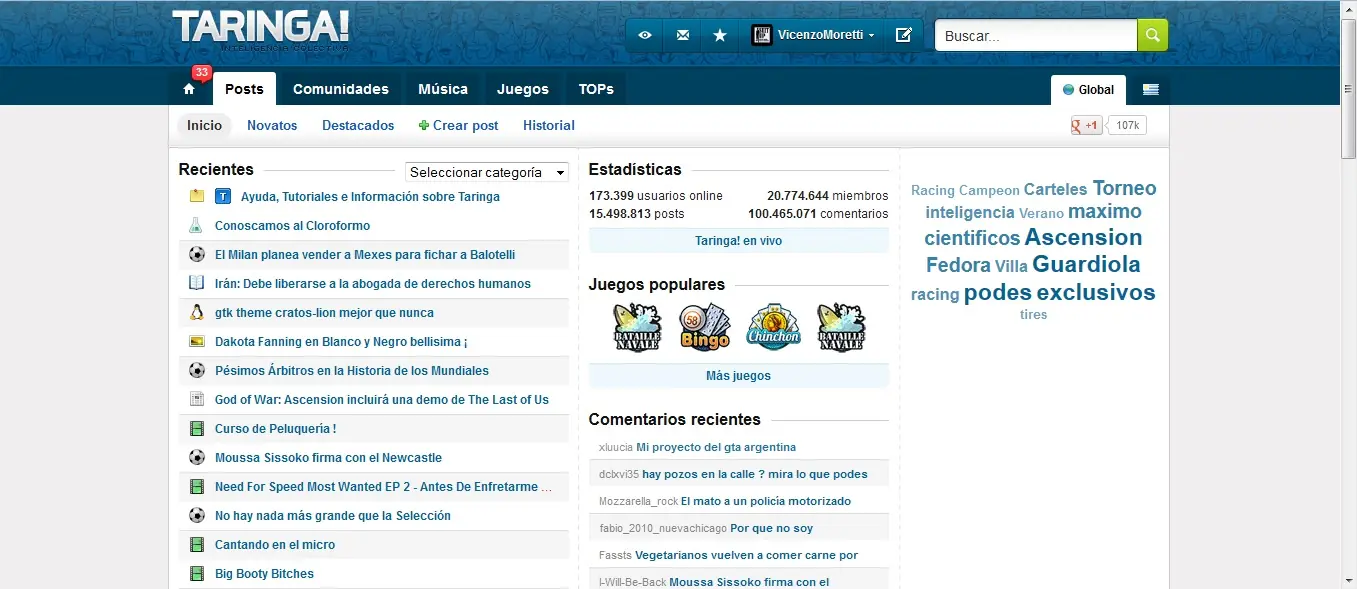Image resolution: width=1357 pixels, height=589 pixels.
Task: Switch to TOPs tab
Action: 596,89
